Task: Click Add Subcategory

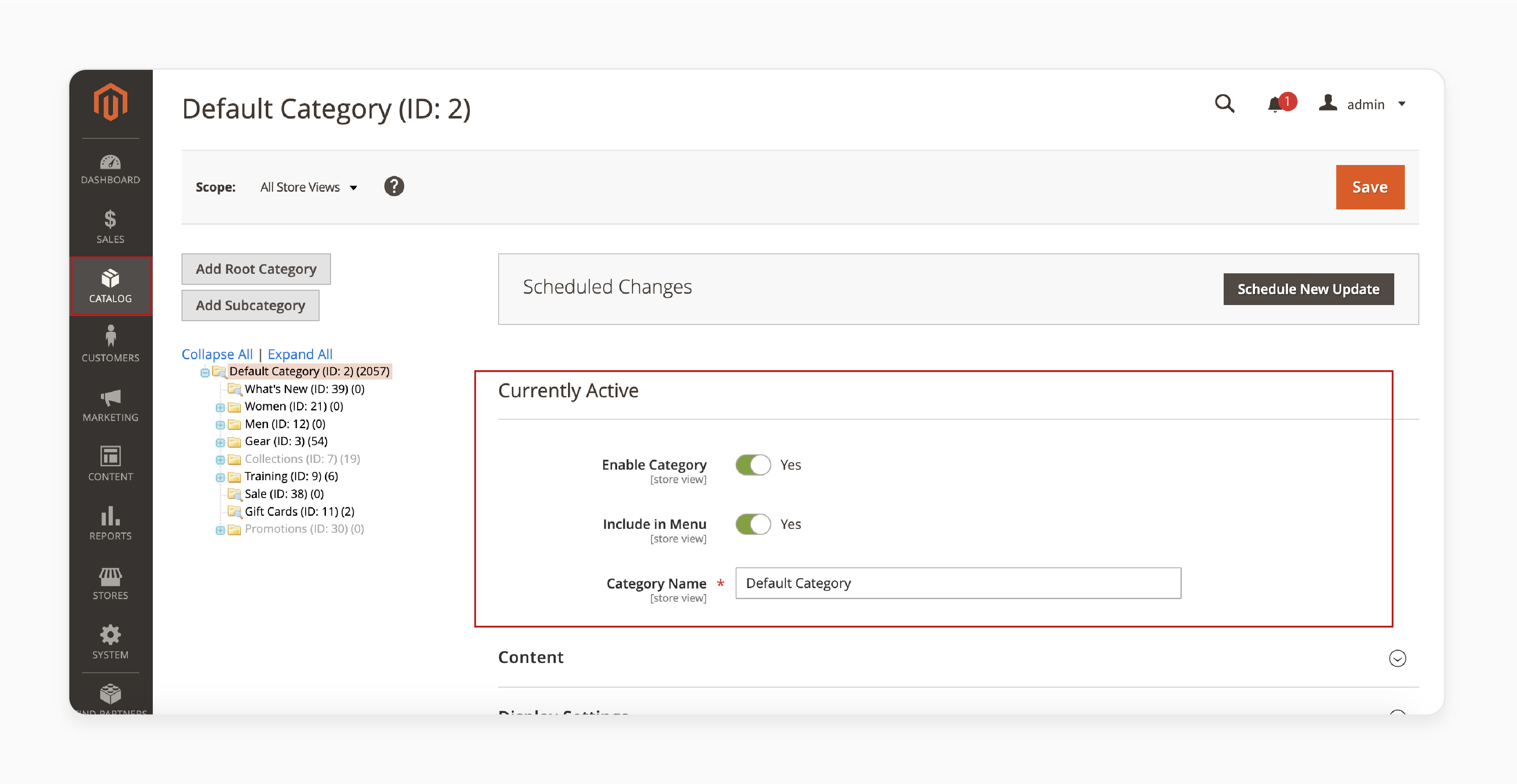Action: click(250, 305)
